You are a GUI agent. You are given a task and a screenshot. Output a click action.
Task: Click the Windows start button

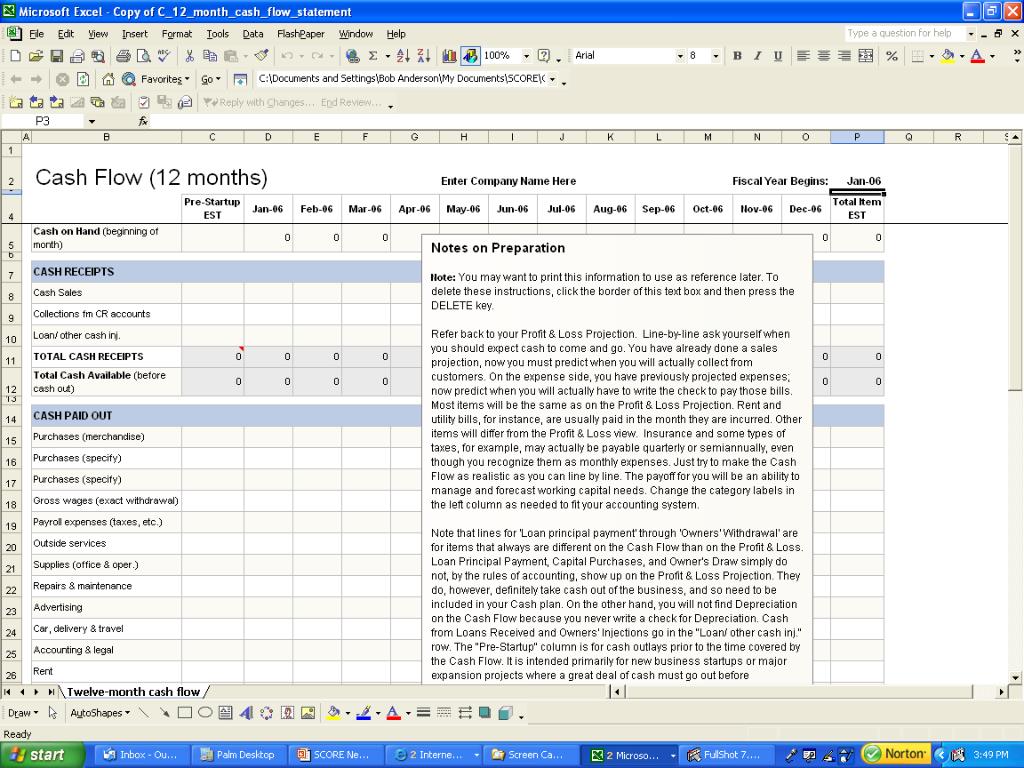tap(42, 755)
